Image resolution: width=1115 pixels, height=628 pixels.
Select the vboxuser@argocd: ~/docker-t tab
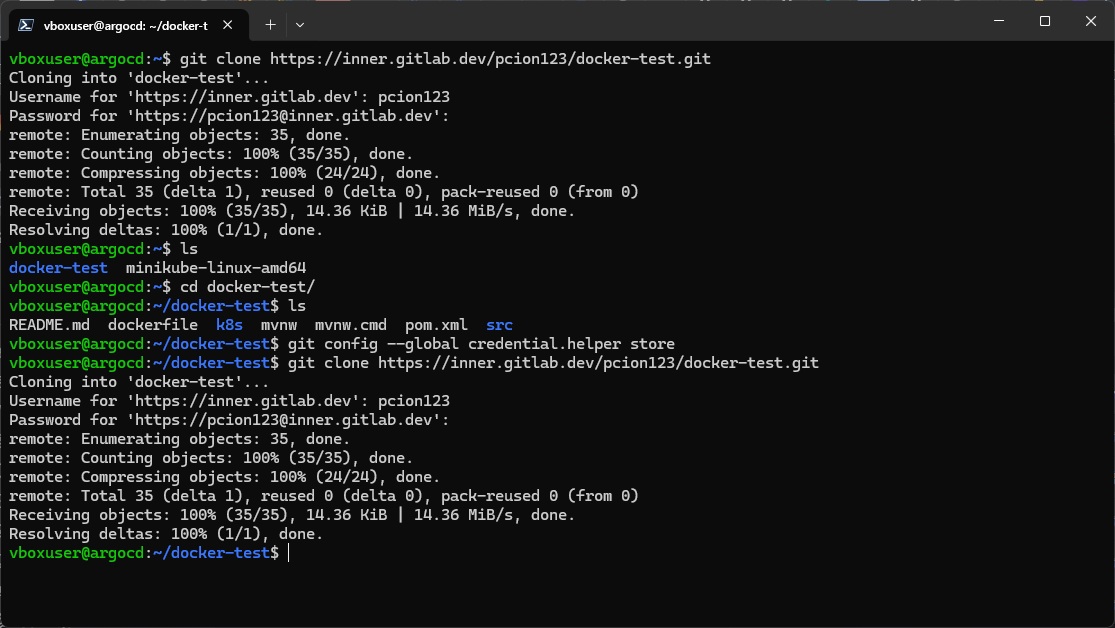coord(125,26)
